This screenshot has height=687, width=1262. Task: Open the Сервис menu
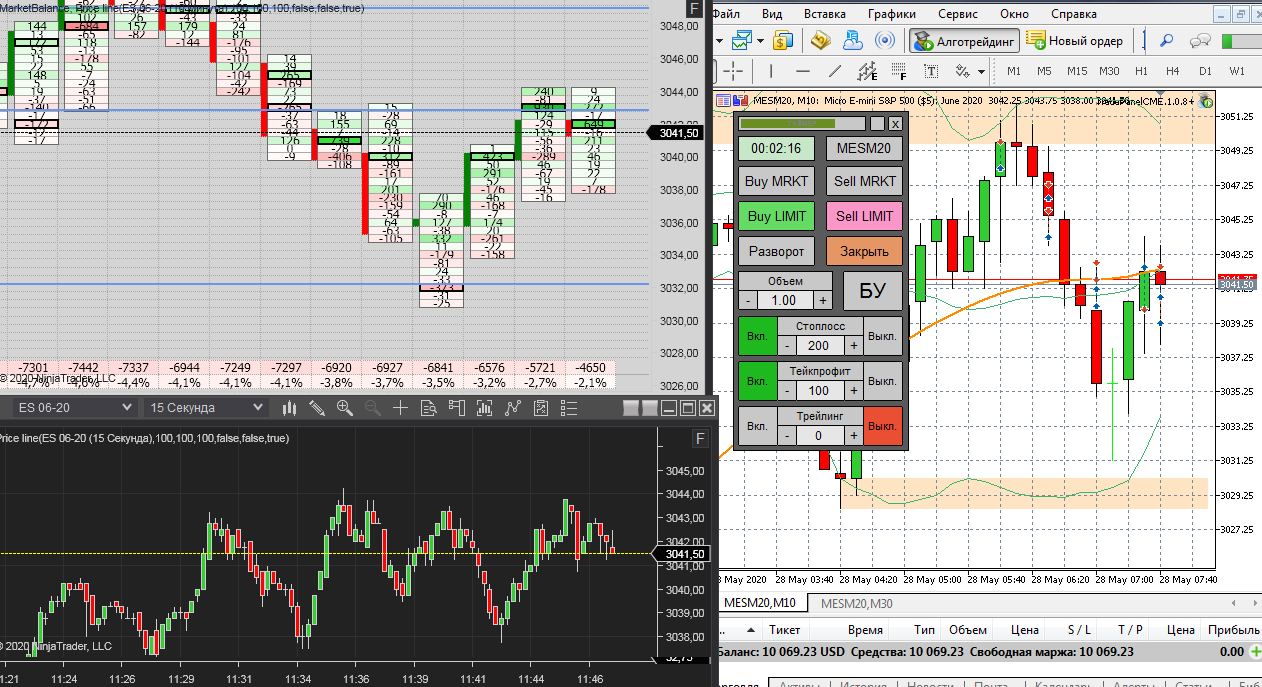958,14
